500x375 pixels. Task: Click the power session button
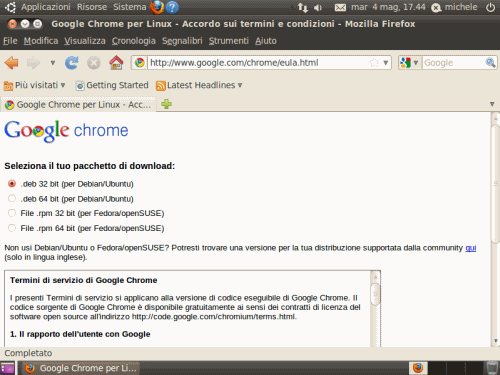coord(490,7)
